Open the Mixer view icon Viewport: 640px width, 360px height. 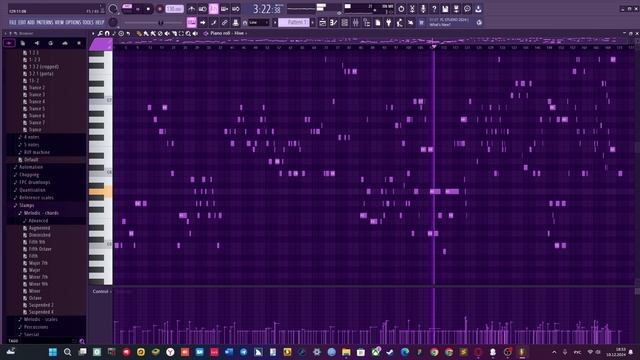coord(356,22)
